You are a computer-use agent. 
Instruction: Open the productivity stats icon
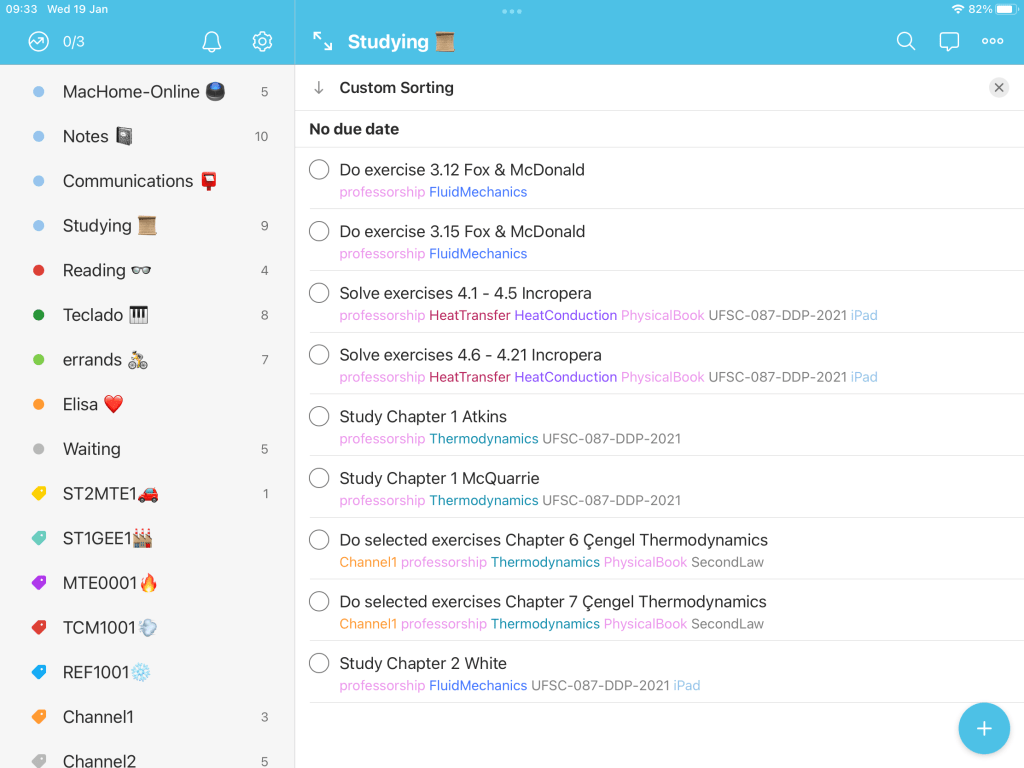point(39,41)
